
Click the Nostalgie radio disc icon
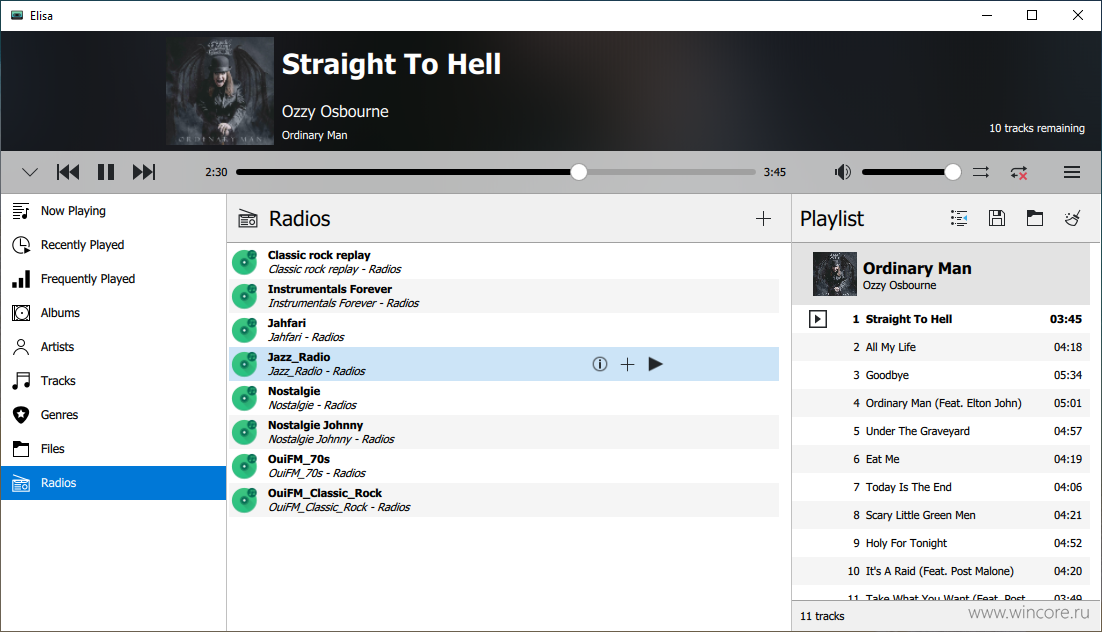tap(245, 398)
